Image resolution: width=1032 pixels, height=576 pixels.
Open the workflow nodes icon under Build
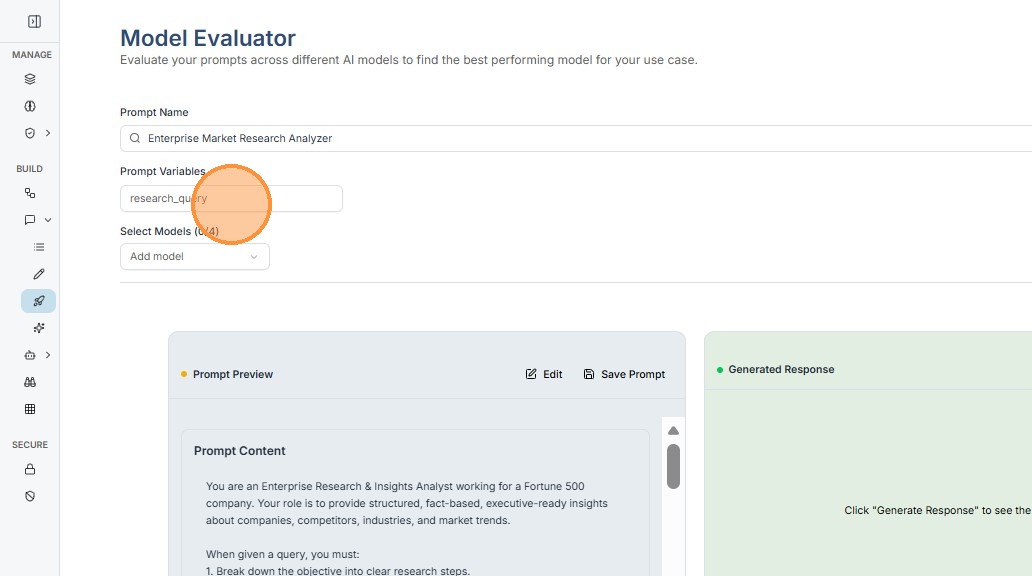(30, 193)
